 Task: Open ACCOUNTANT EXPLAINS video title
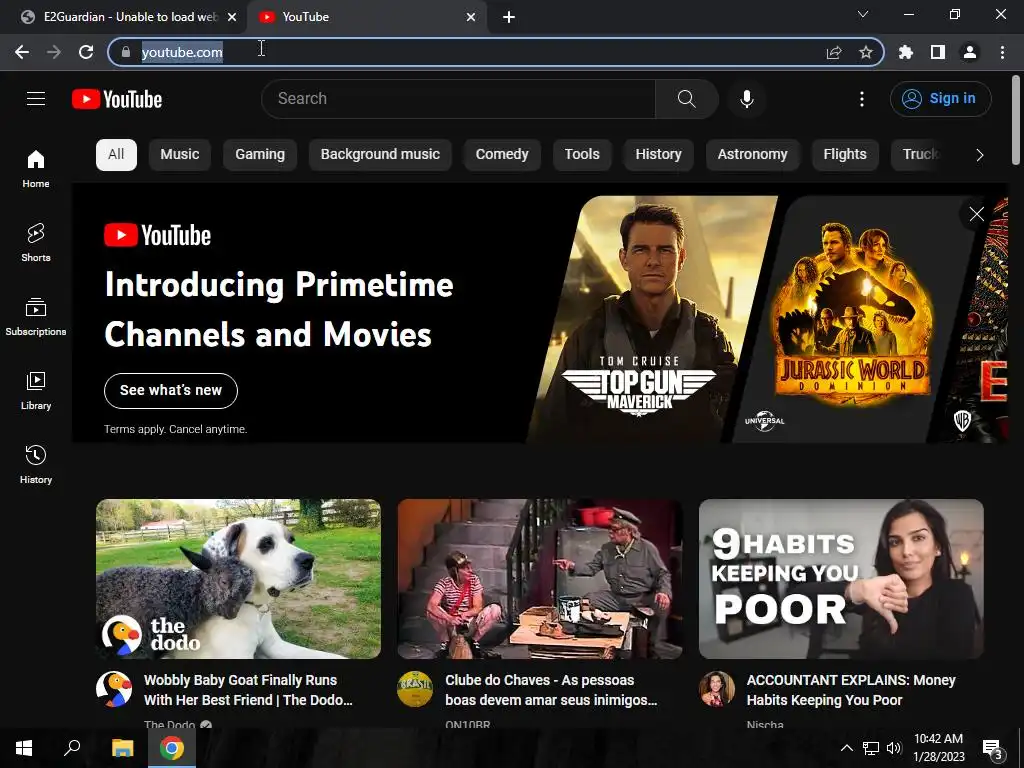851,690
